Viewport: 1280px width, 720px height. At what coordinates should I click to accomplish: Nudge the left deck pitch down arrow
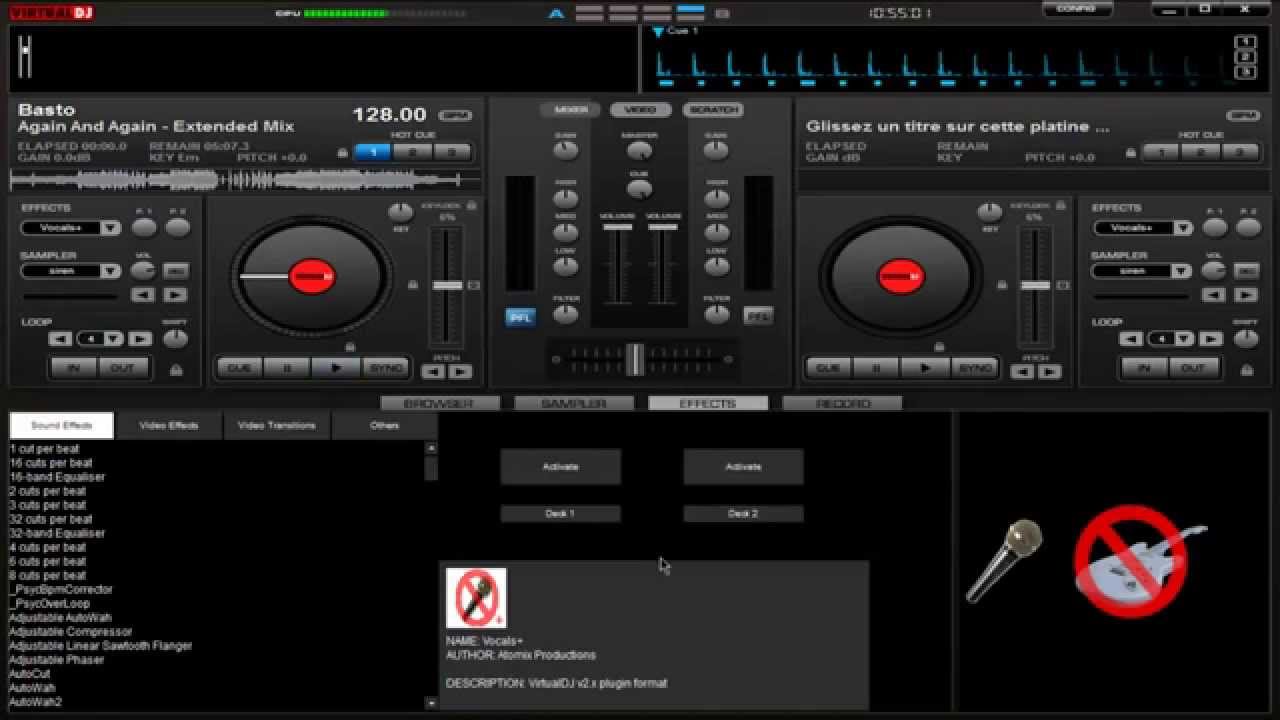point(433,372)
